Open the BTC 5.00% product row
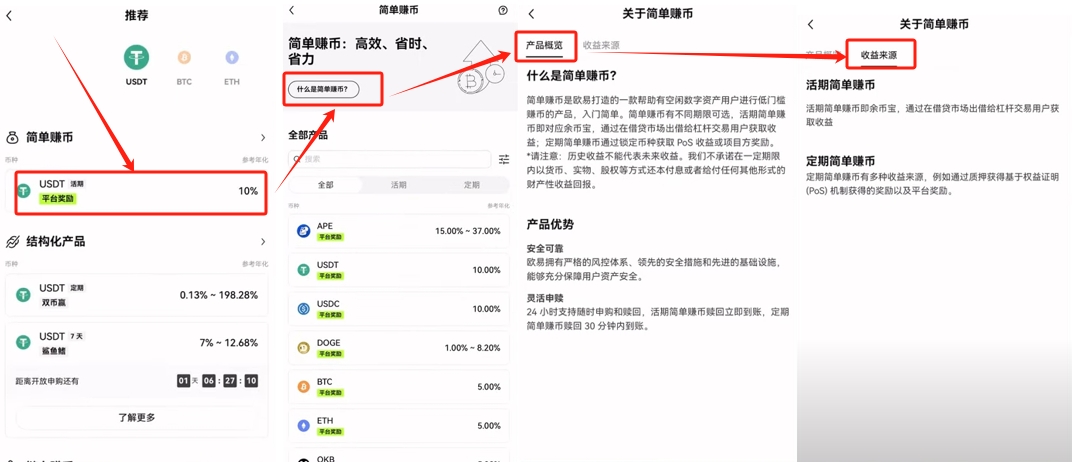This screenshot has width=1073, height=462. pyautogui.click(x=399, y=387)
